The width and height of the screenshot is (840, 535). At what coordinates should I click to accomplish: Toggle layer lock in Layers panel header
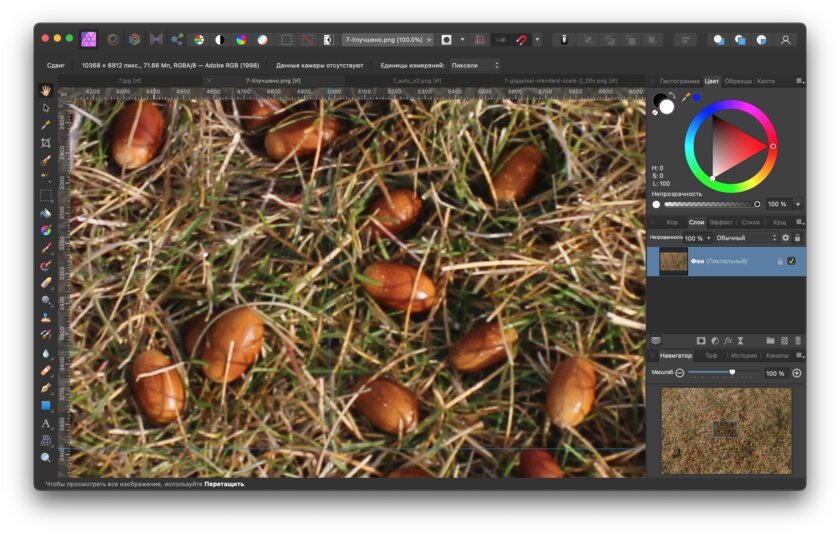pos(797,238)
